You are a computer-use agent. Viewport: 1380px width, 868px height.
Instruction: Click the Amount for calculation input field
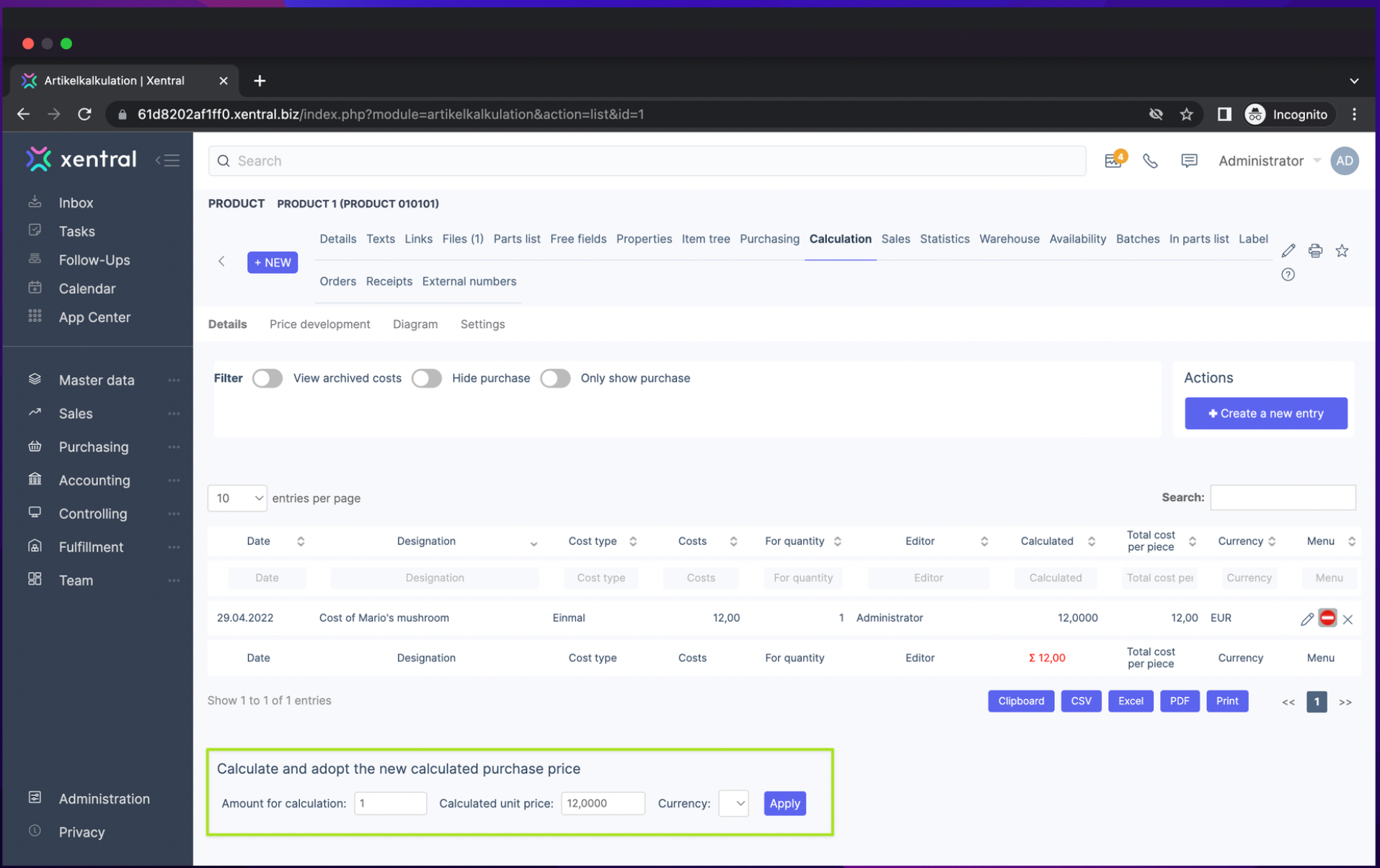390,803
